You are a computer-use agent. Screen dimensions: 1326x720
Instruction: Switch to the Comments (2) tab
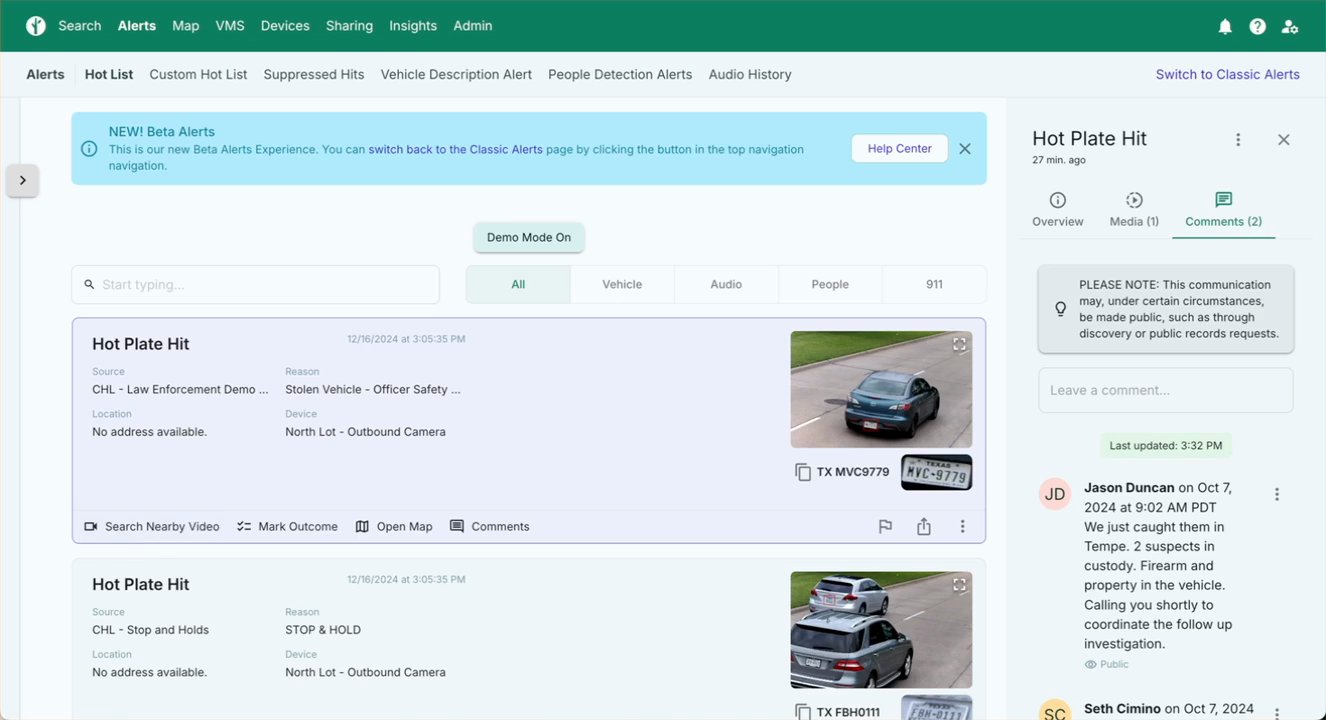pyautogui.click(x=1224, y=210)
